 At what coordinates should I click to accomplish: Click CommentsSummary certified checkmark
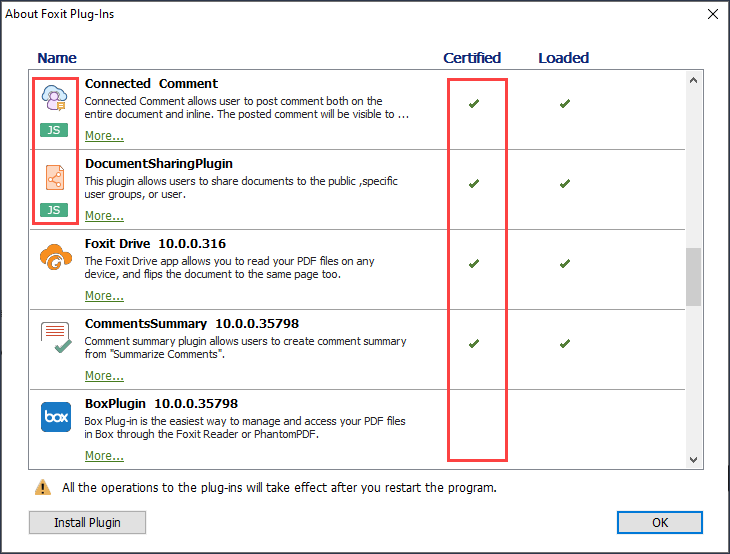[x=474, y=344]
